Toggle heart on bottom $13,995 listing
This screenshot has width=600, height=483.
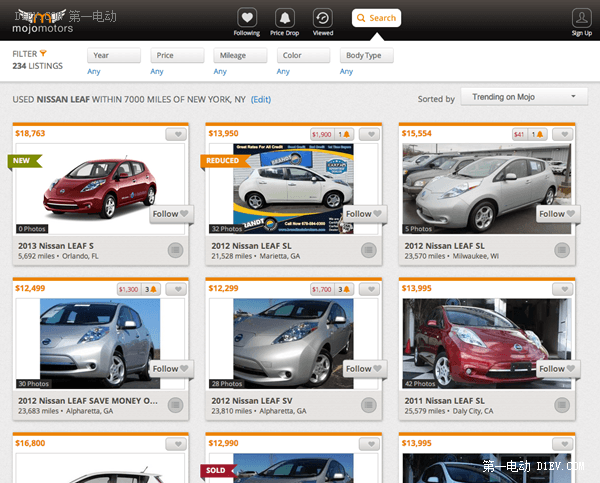pos(562,444)
